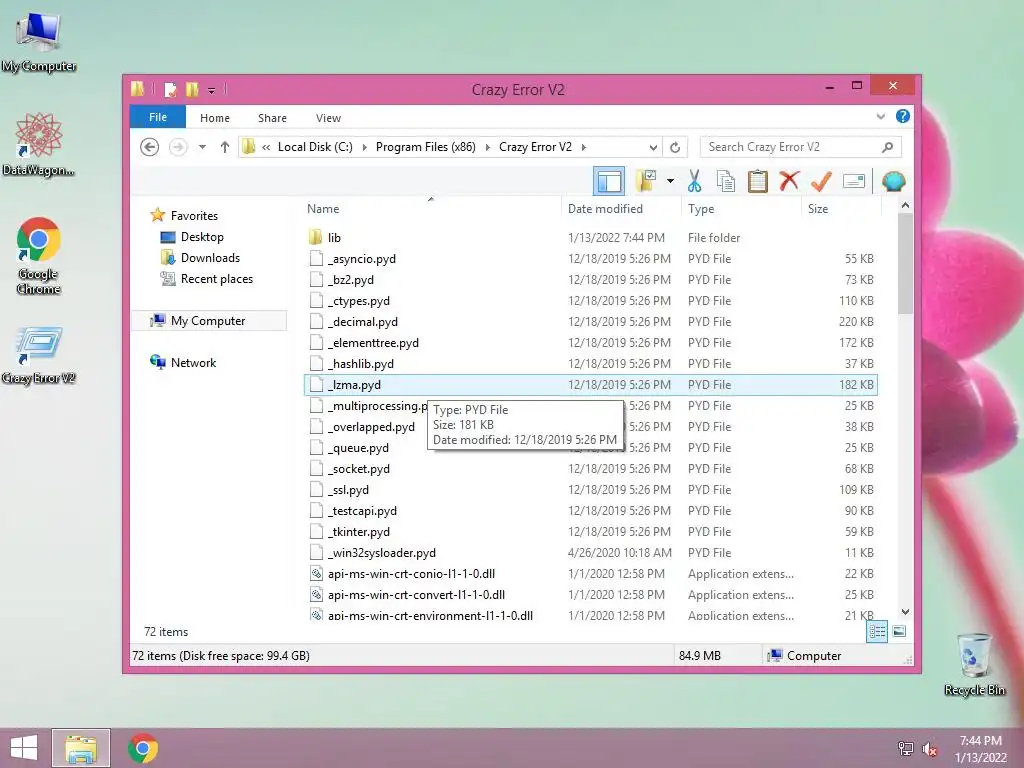Open the Windows Start button
Screen dimensions: 1024x768
pos(24,748)
